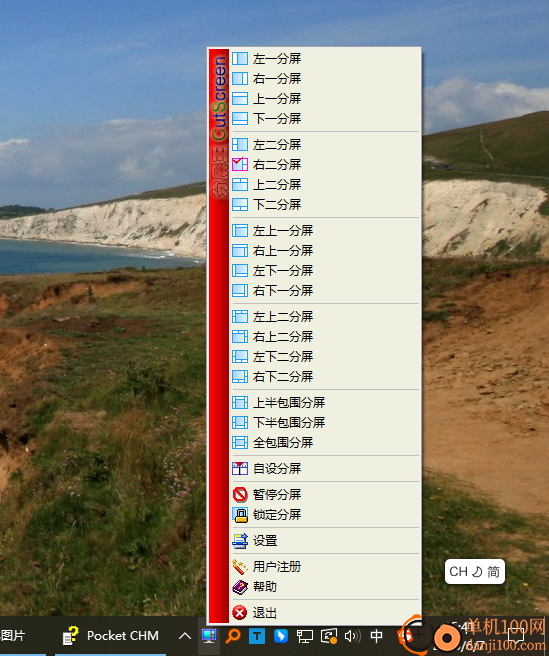Click the 左一分屏 layout icon
Viewport: 549px width, 656px height.
pos(240,59)
